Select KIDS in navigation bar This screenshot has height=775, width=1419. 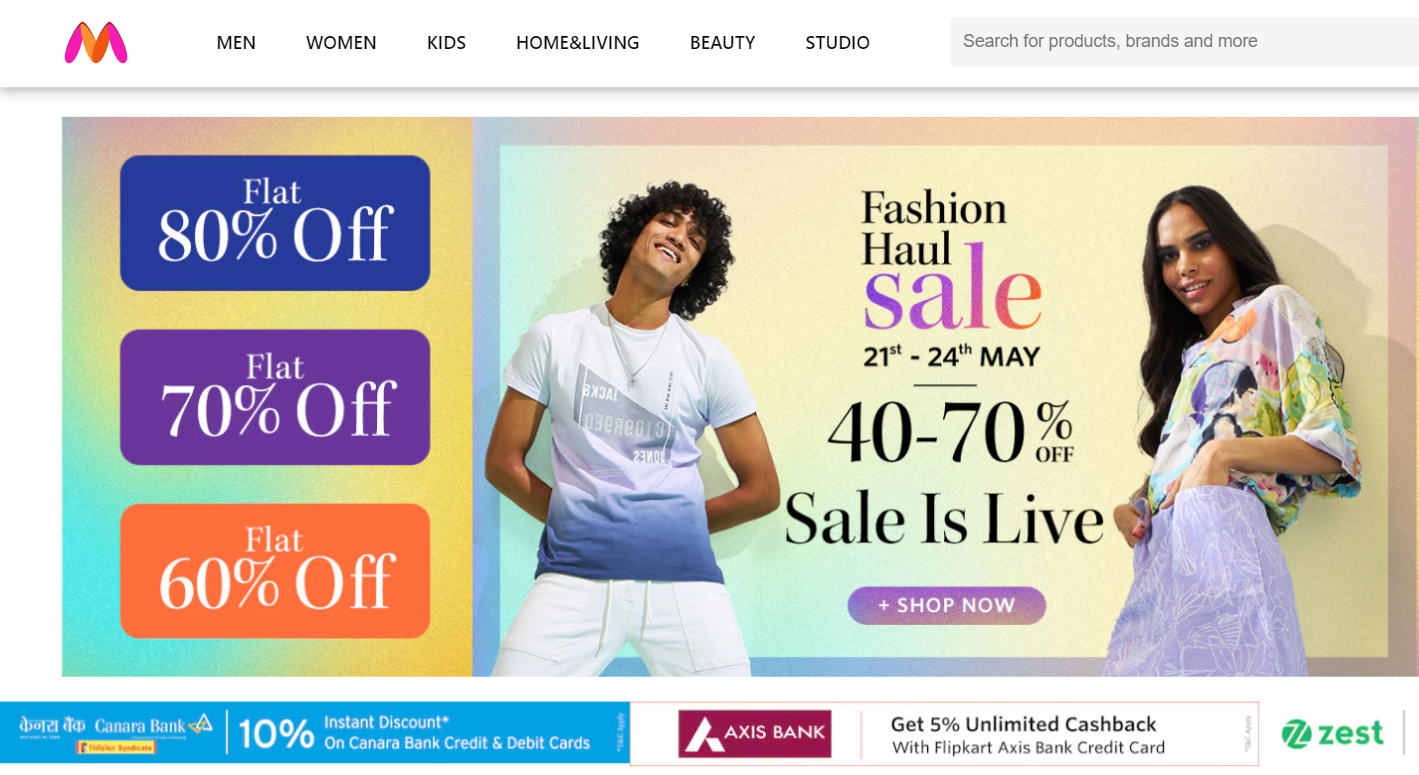click(x=446, y=42)
